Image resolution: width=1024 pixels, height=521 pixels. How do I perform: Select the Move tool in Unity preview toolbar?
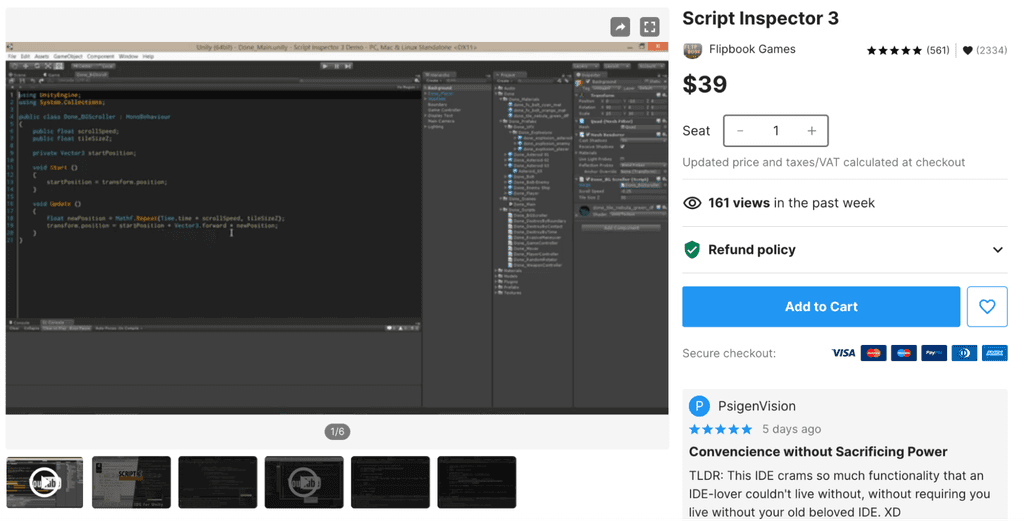[x=25, y=66]
